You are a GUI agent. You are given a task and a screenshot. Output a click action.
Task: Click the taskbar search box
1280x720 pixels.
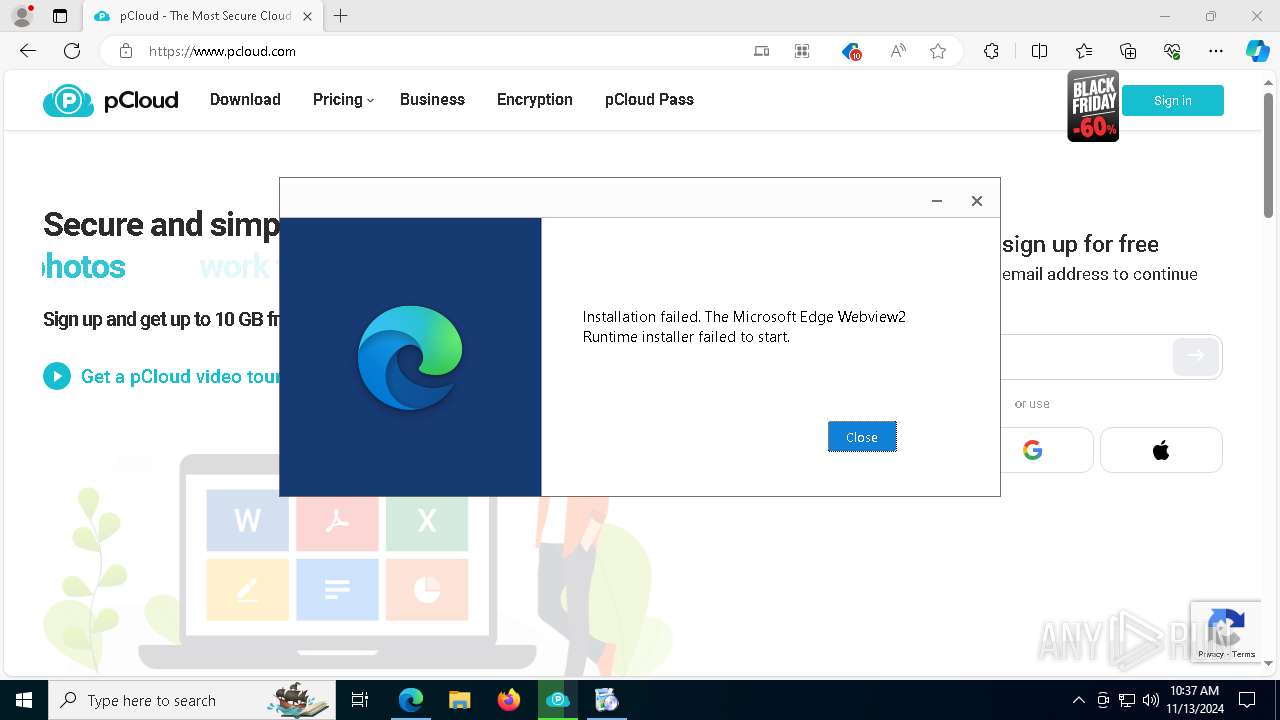click(192, 700)
